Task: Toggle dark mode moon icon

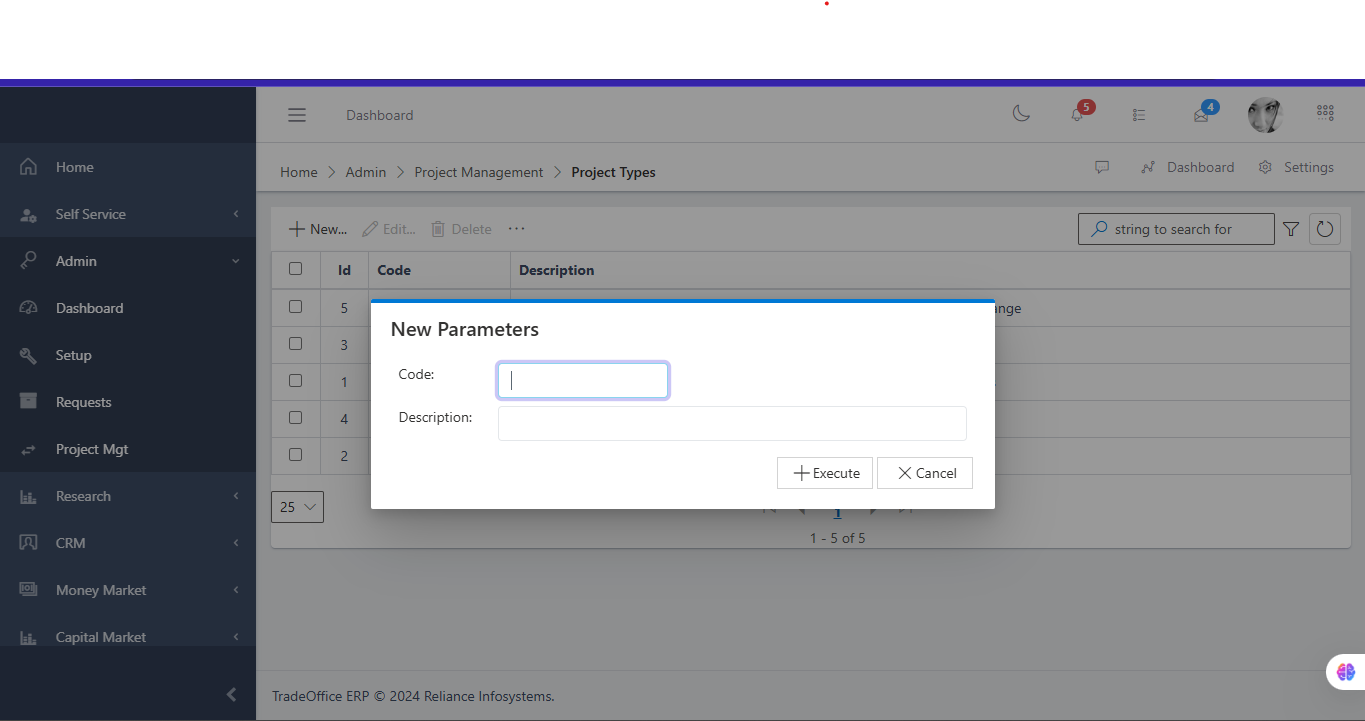Action: pos(1021,114)
